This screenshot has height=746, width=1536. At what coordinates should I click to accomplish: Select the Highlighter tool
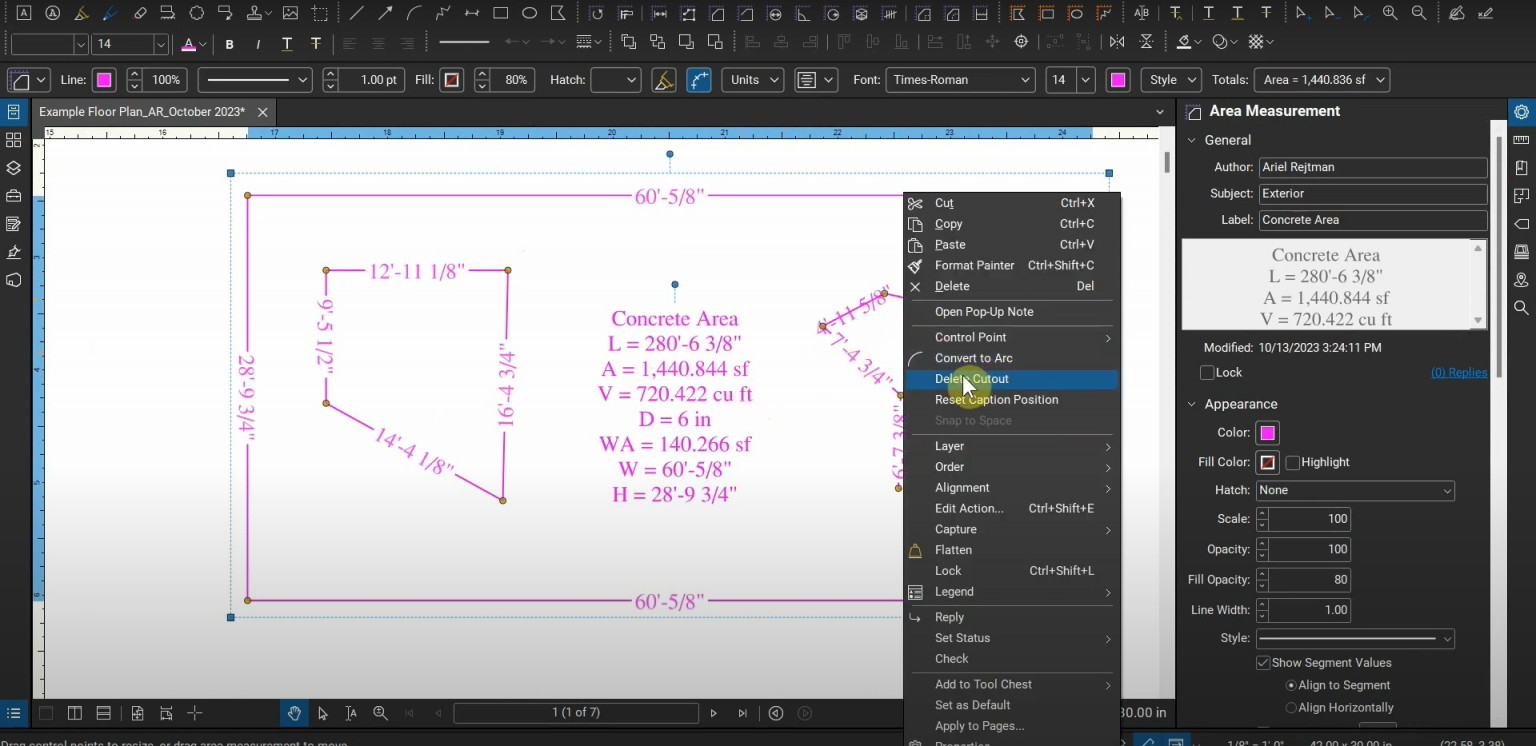pos(82,12)
